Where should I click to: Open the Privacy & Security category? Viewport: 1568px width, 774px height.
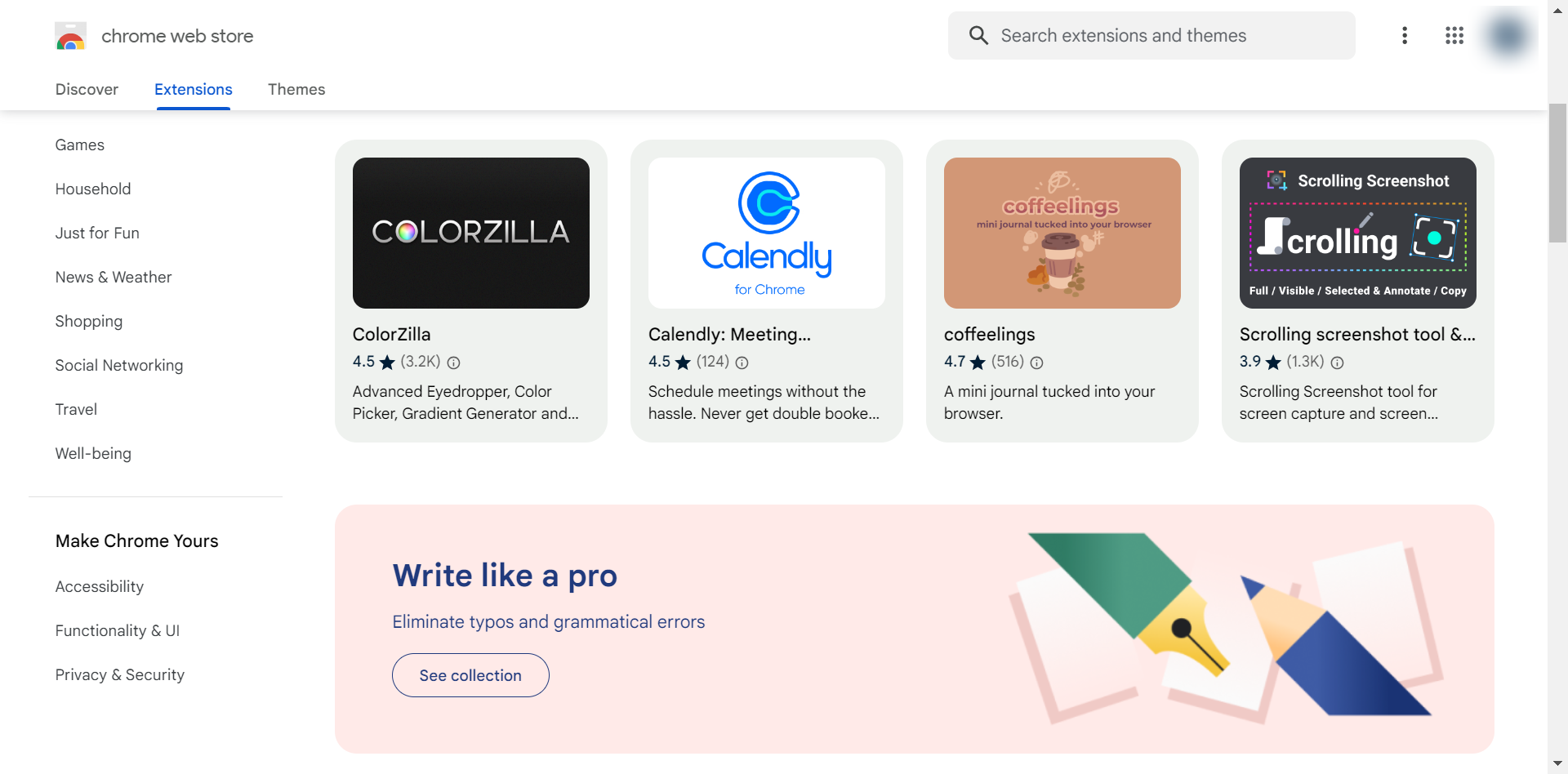coord(120,674)
